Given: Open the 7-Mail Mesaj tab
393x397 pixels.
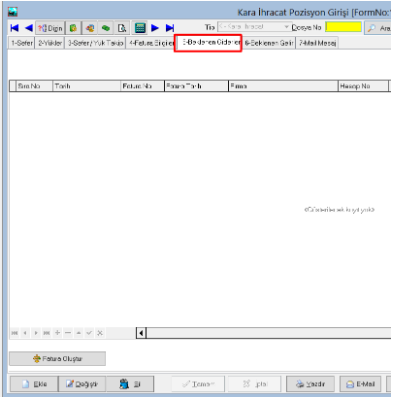Looking at the screenshot, I should coord(317,43).
